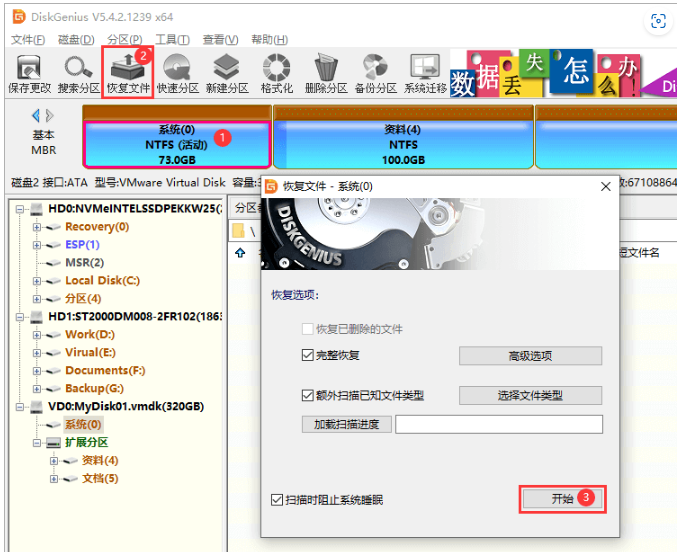Click the screenshot capture icon at top right

(658, 21)
